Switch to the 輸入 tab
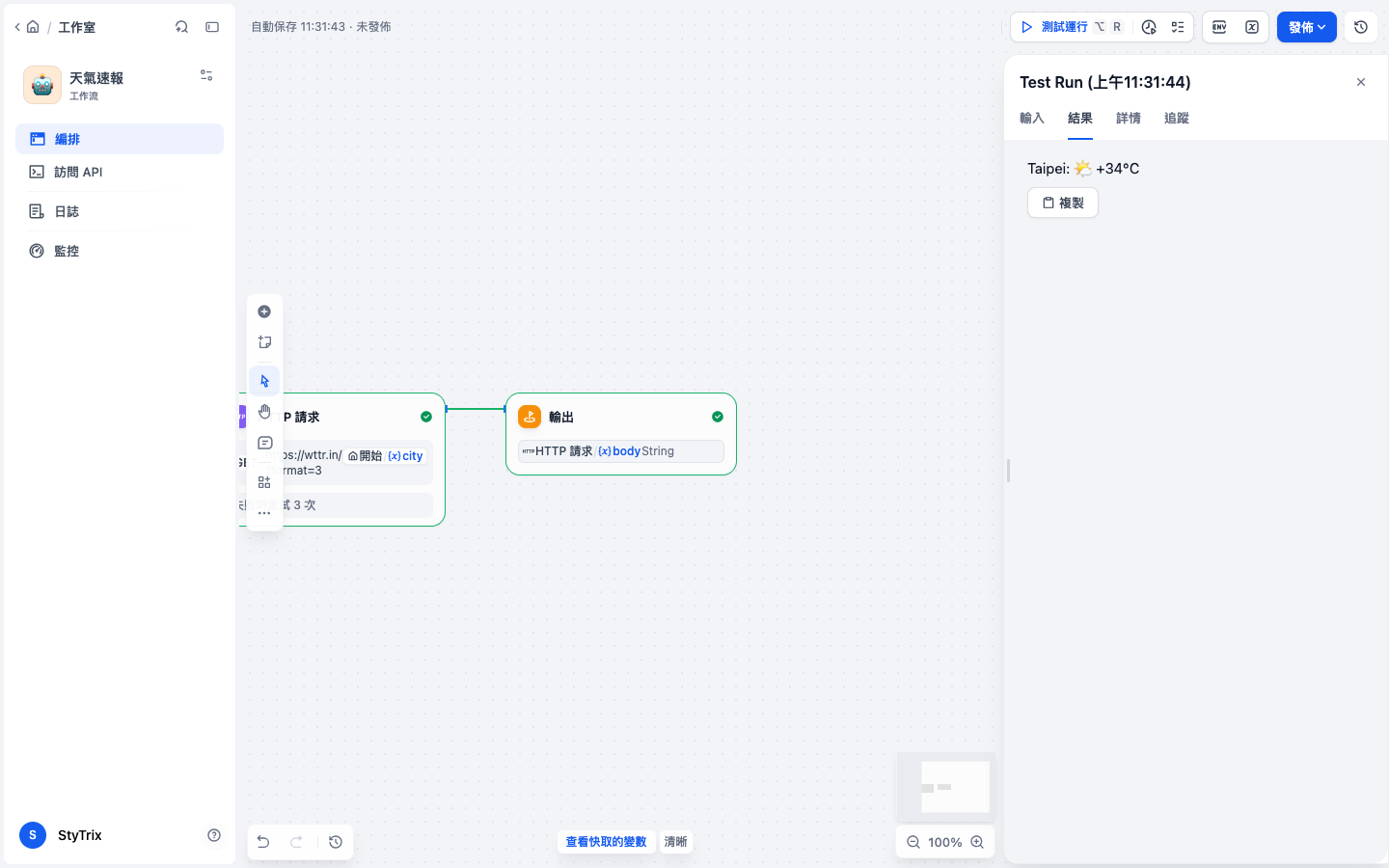 [x=1032, y=118]
